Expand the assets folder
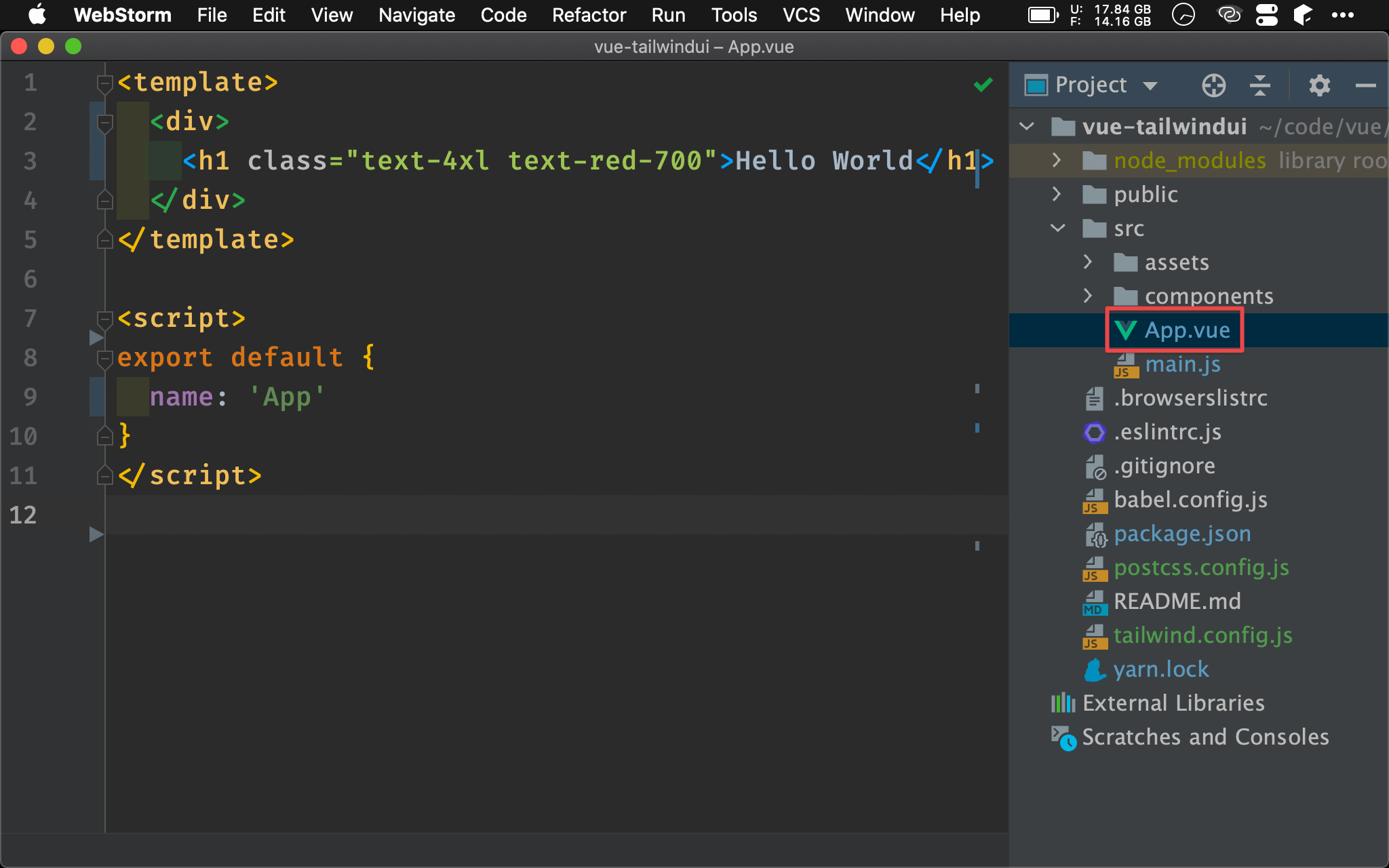The width and height of the screenshot is (1389, 868). coord(1087,262)
